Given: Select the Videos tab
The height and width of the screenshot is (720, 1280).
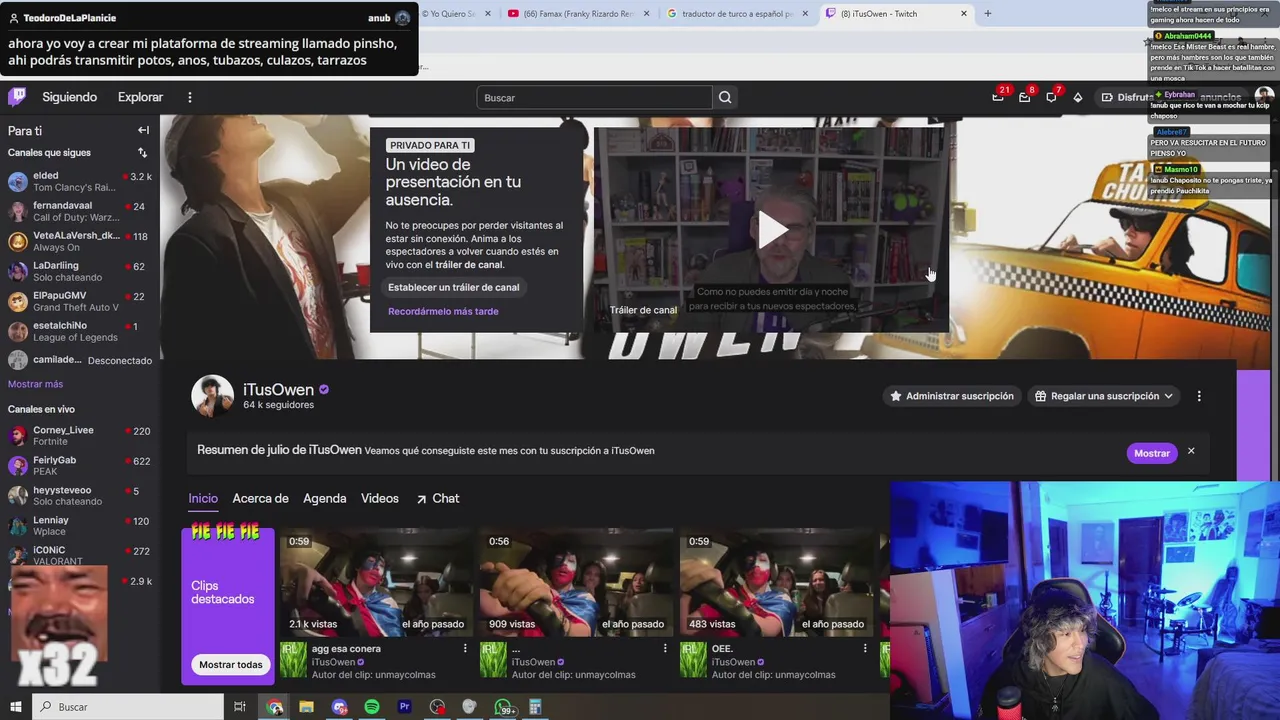Looking at the screenshot, I should click(x=379, y=498).
